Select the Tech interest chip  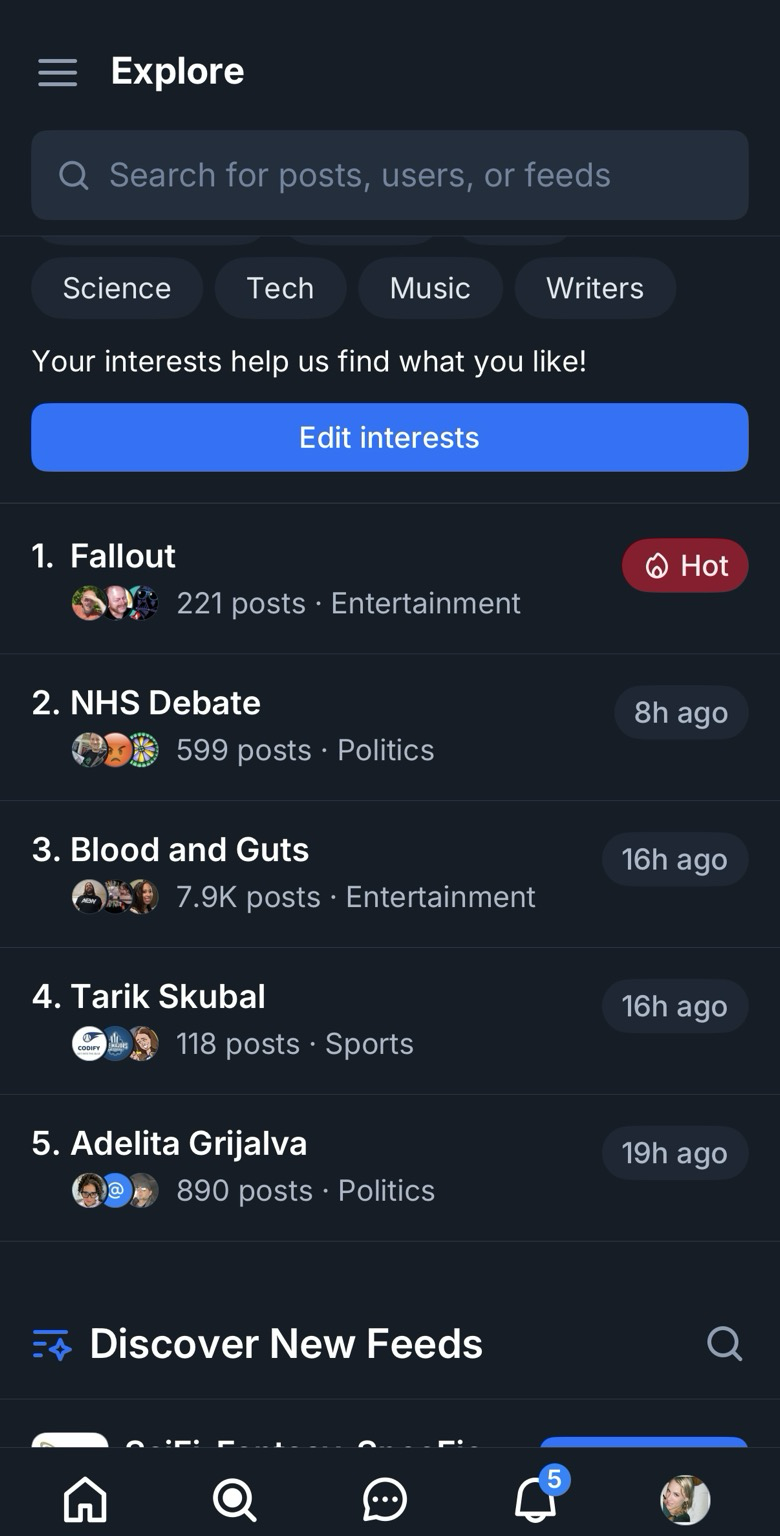coord(280,288)
